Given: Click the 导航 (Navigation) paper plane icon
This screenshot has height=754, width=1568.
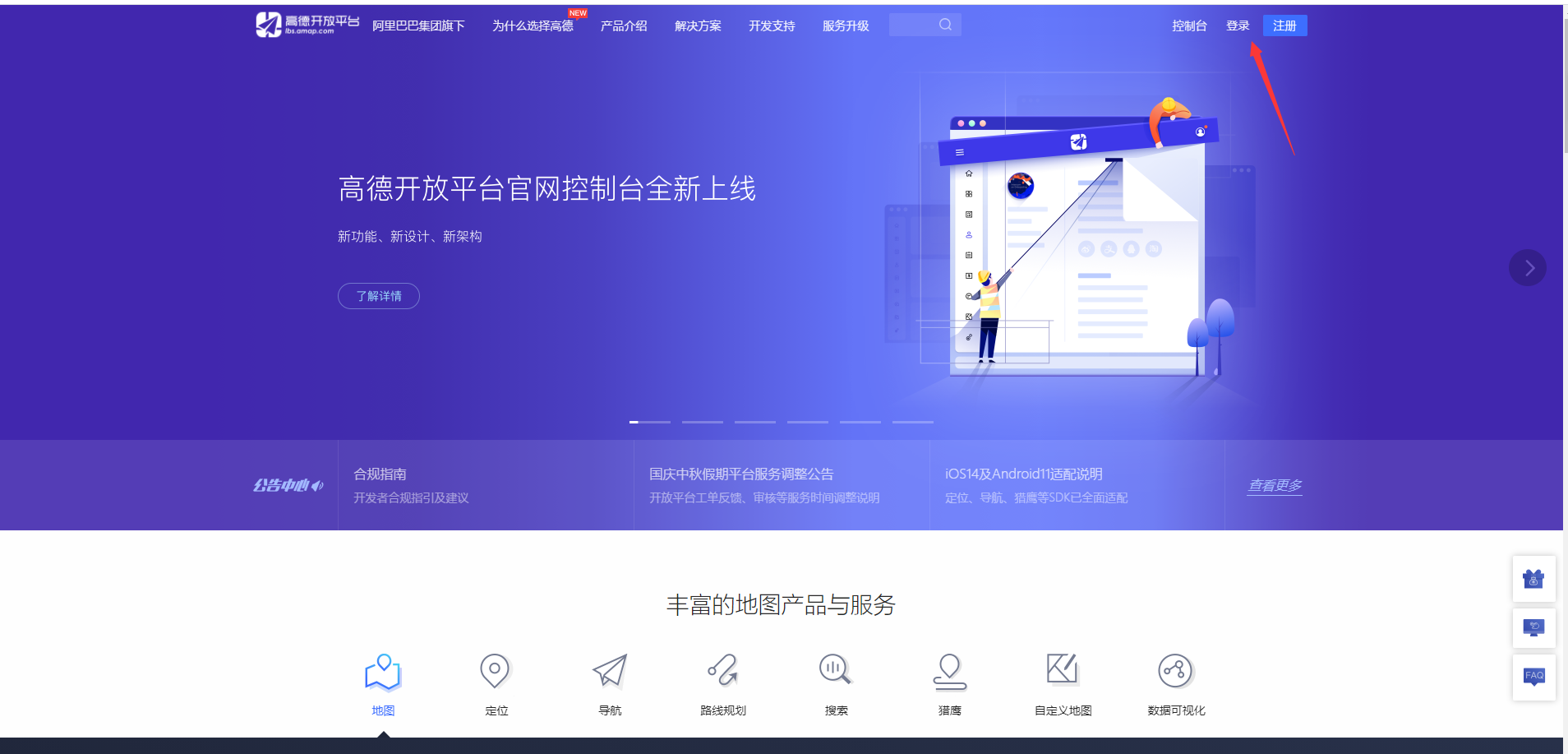Looking at the screenshot, I should coord(608,671).
